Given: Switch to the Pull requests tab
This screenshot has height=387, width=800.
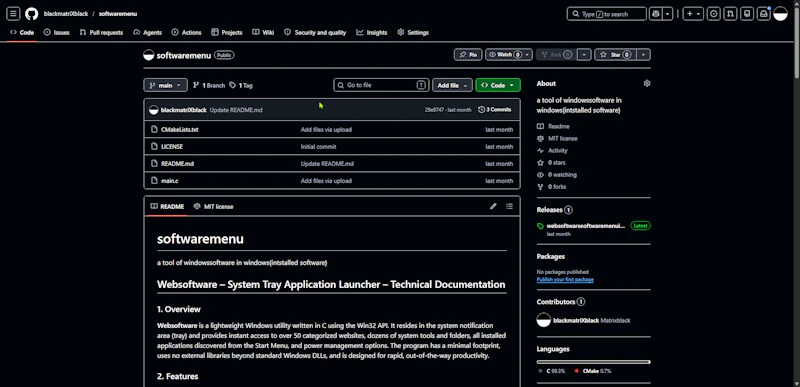Looking at the screenshot, I should click(101, 32).
